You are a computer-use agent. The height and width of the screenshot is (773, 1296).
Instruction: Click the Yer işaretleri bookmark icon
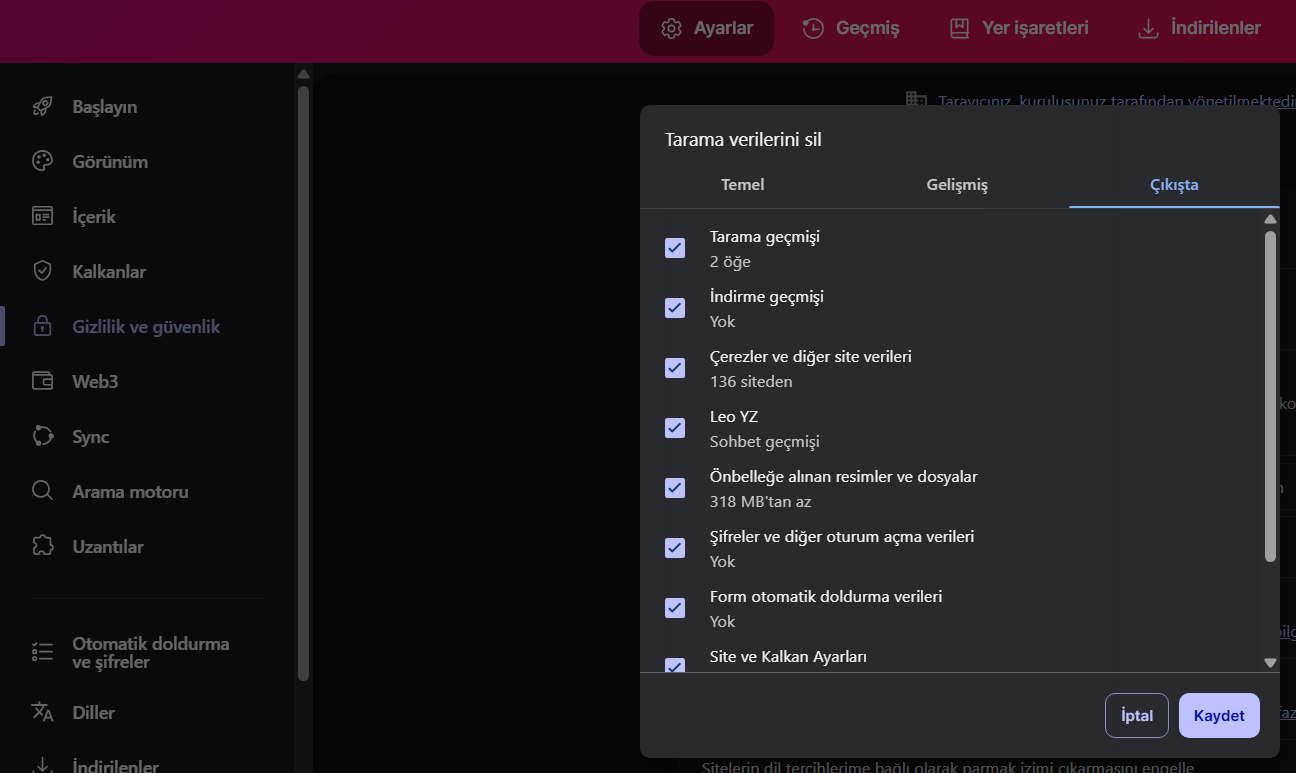tap(959, 28)
